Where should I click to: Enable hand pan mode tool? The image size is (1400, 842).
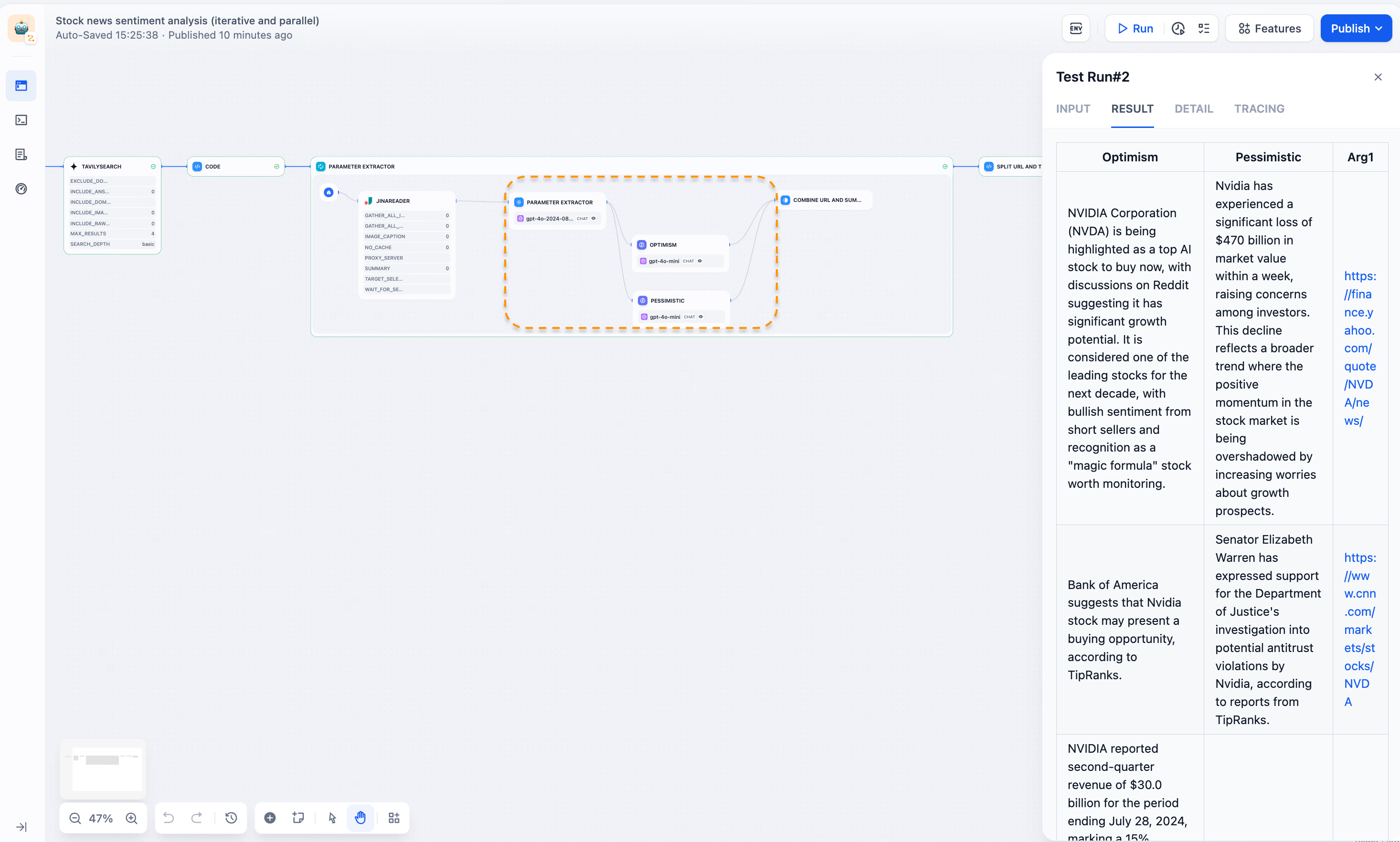[361, 818]
